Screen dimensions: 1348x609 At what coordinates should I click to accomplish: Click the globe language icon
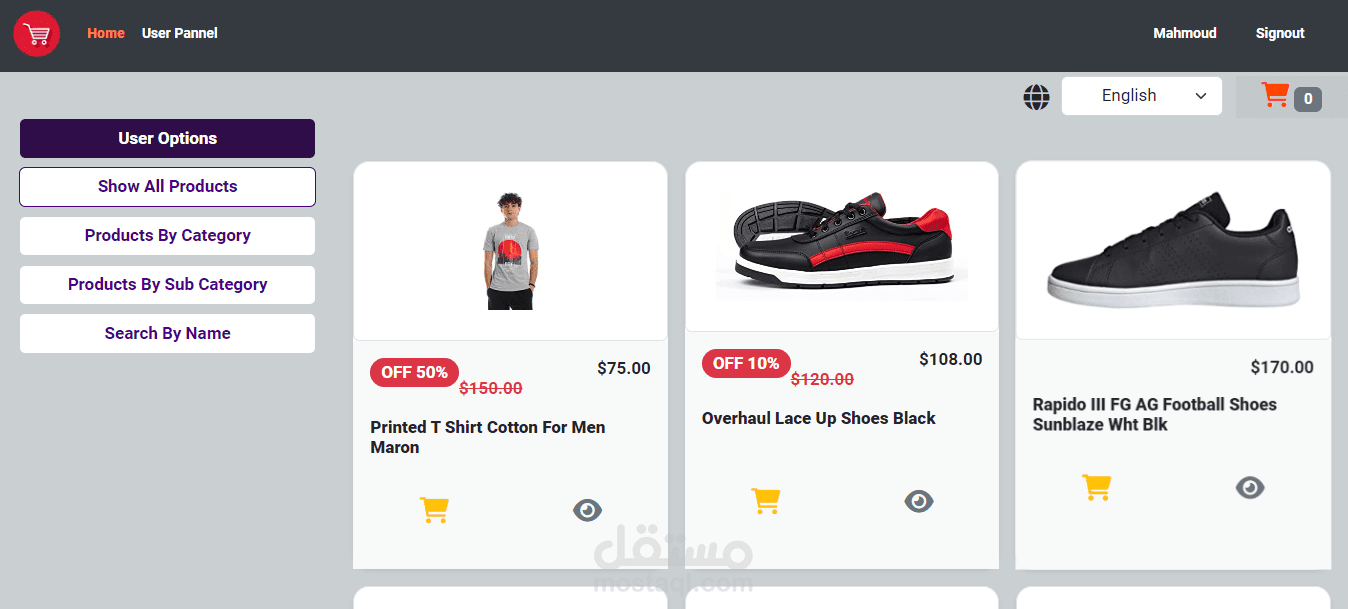coord(1036,96)
